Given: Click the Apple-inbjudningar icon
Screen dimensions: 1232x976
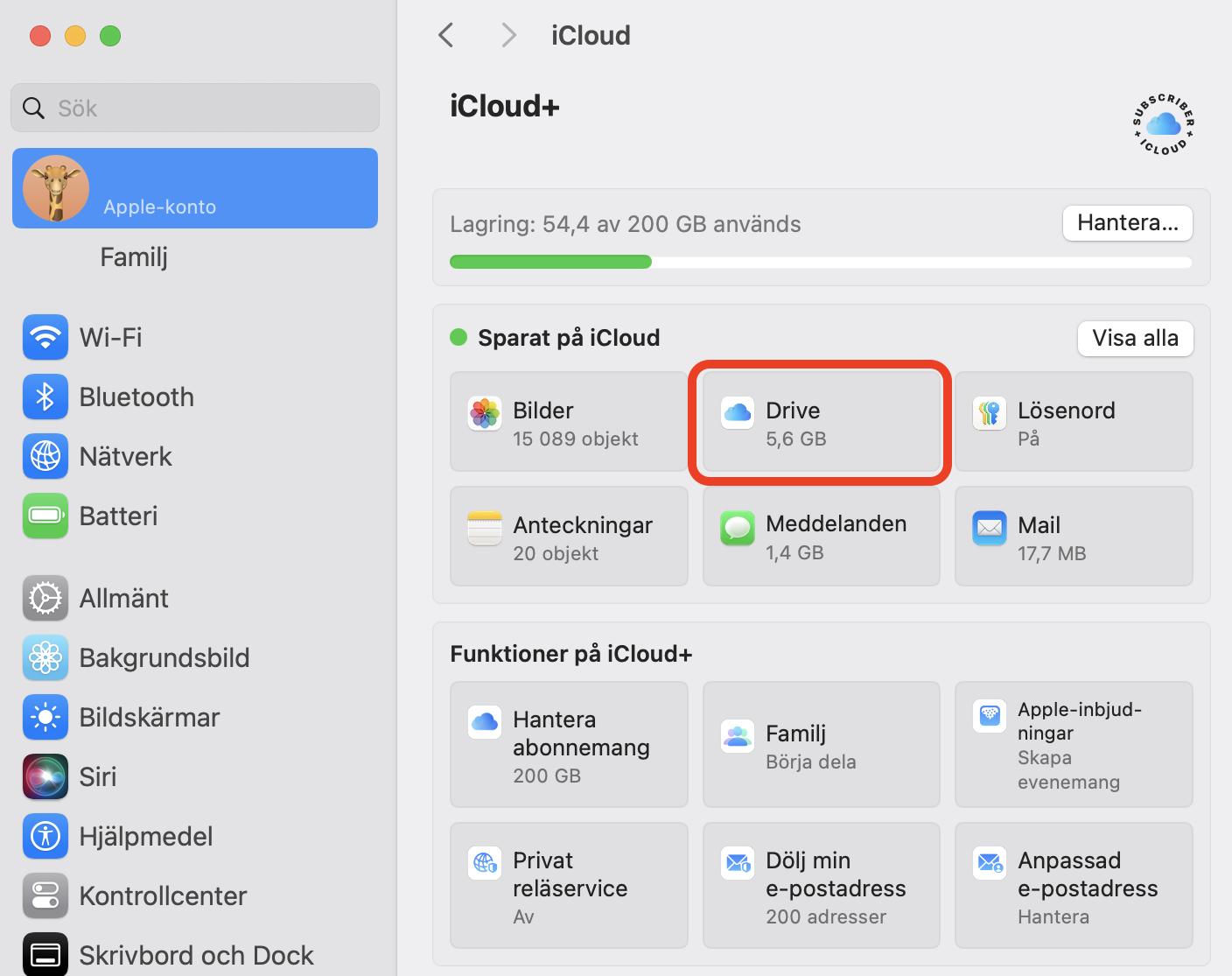Looking at the screenshot, I should tap(990, 715).
